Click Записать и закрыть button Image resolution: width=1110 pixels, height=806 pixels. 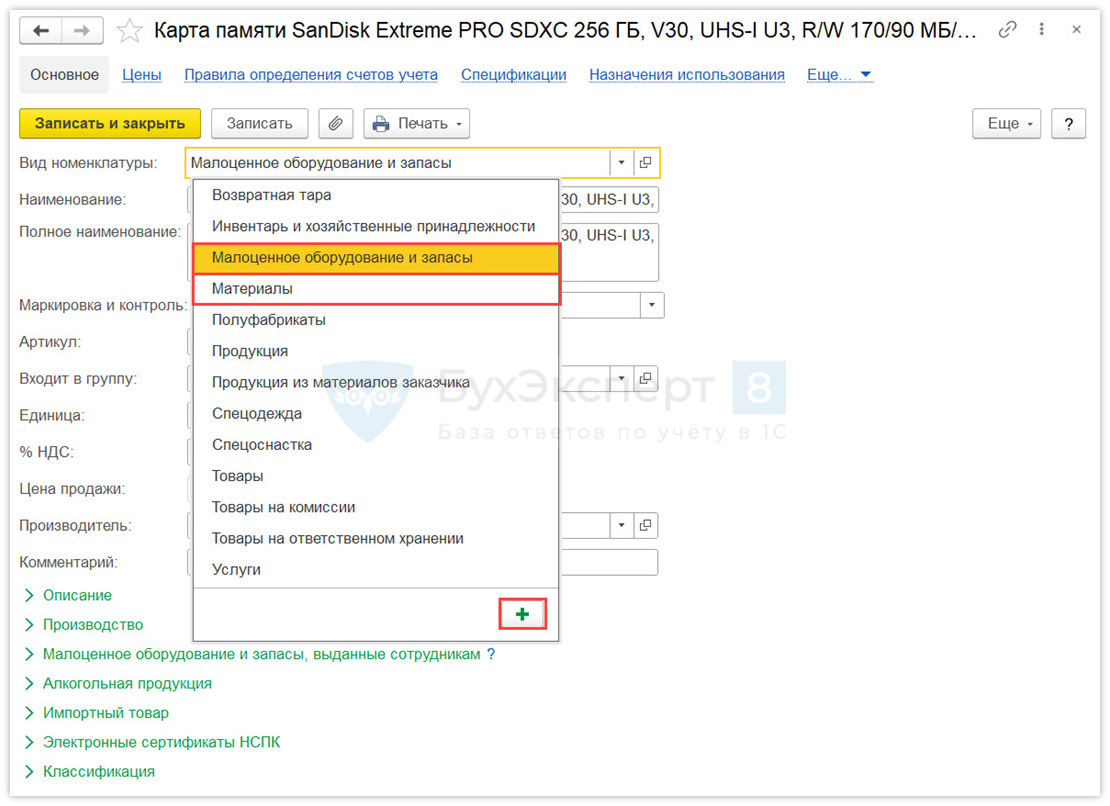[x=110, y=123]
